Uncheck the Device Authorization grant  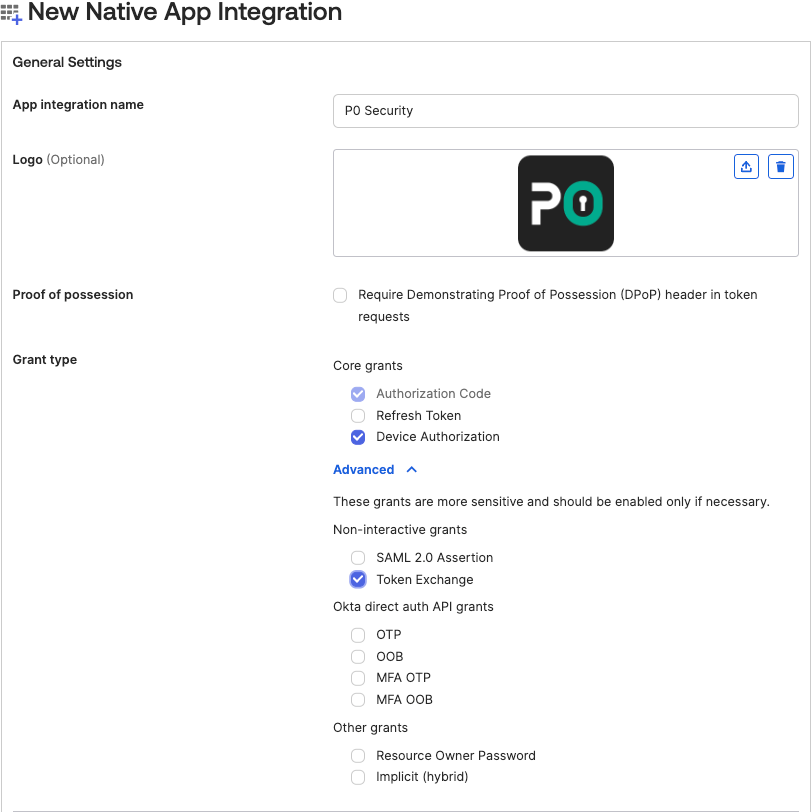click(358, 437)
